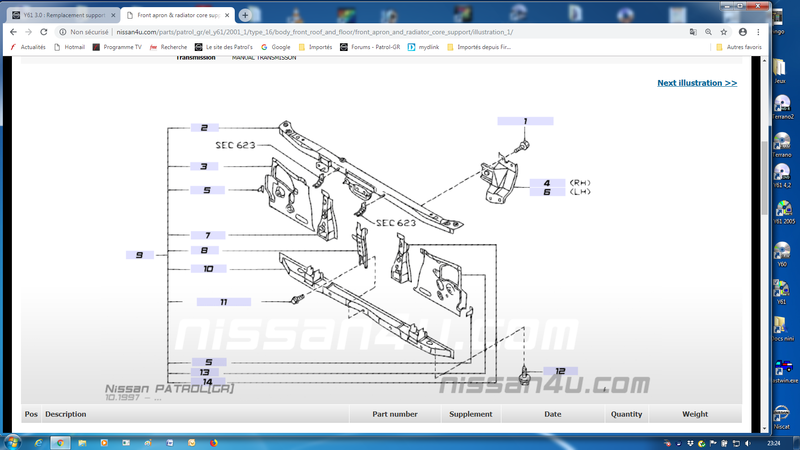The image size is (800, 450).
Task: Launch Internet Explorer from the taskbar
Action: point(38,443)
